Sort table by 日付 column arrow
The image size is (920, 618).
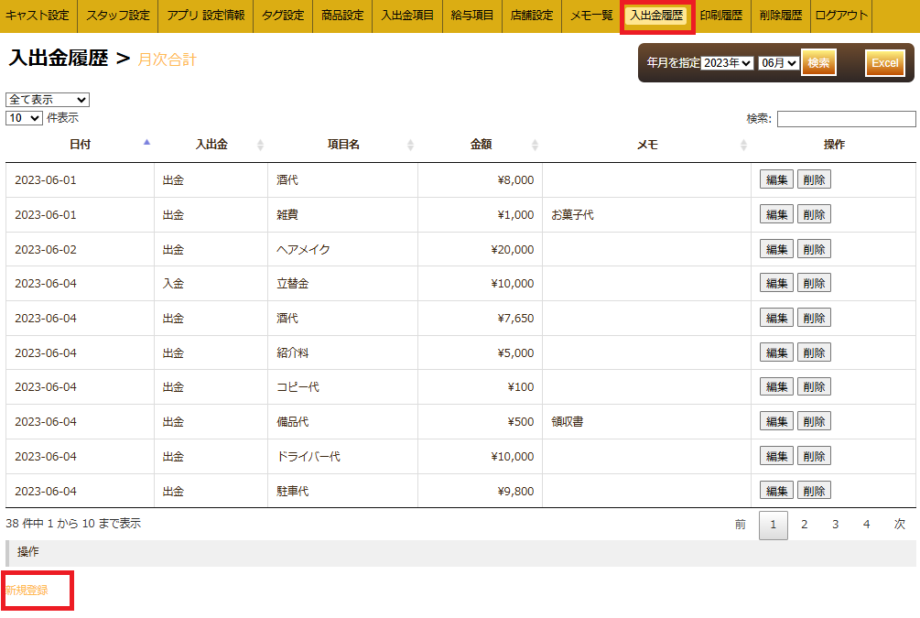coord(147,144)
